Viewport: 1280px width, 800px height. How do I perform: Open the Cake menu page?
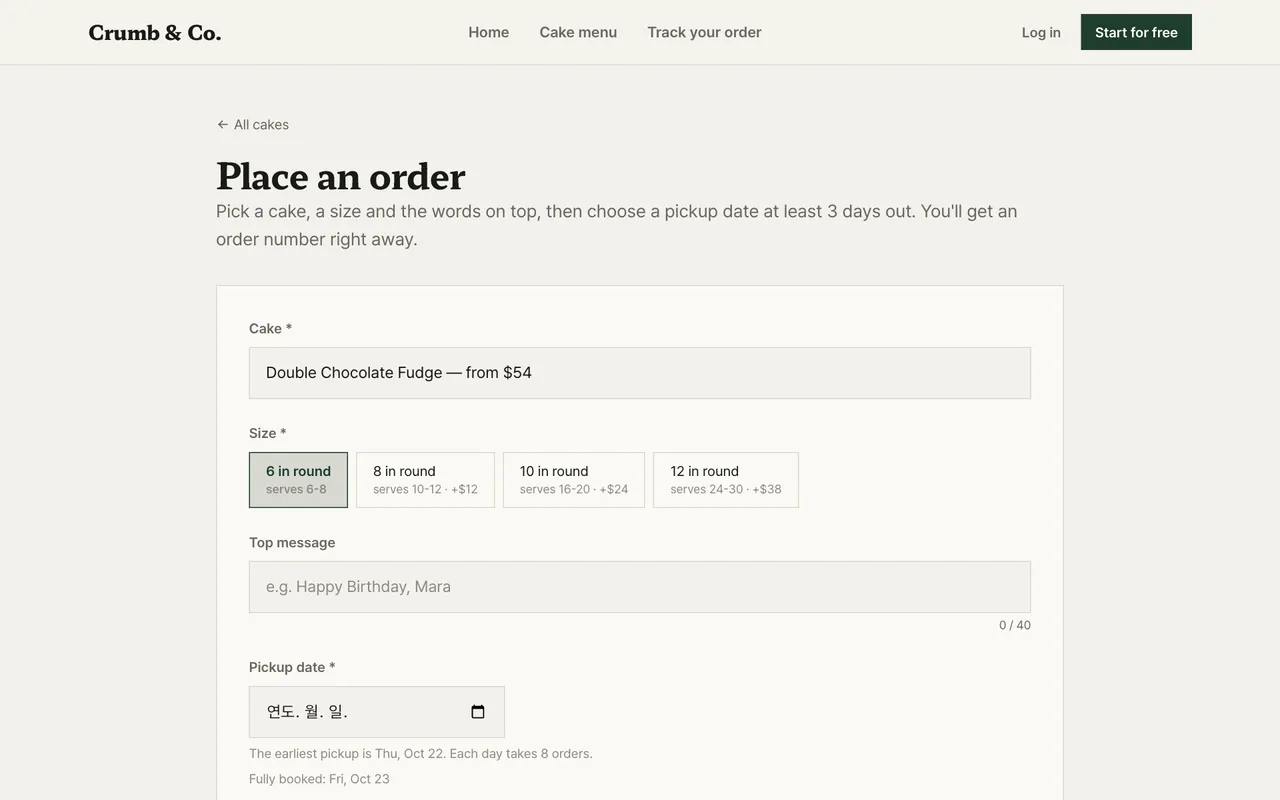coord(578,32)
